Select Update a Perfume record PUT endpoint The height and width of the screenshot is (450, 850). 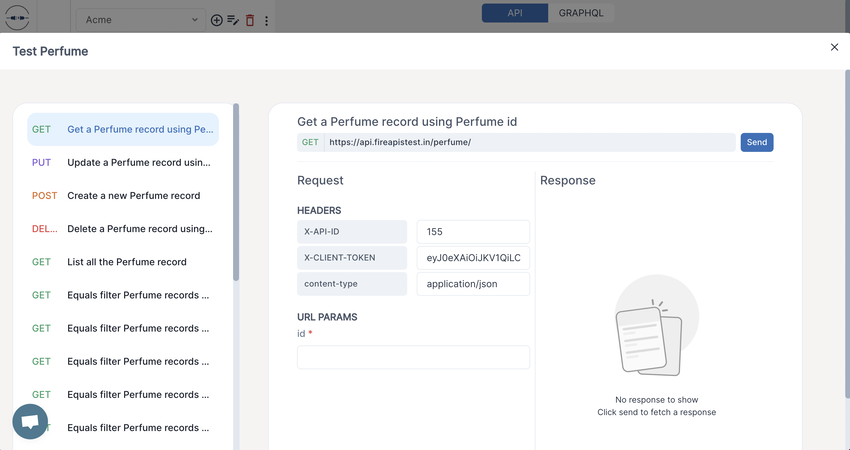click(123, 163)
